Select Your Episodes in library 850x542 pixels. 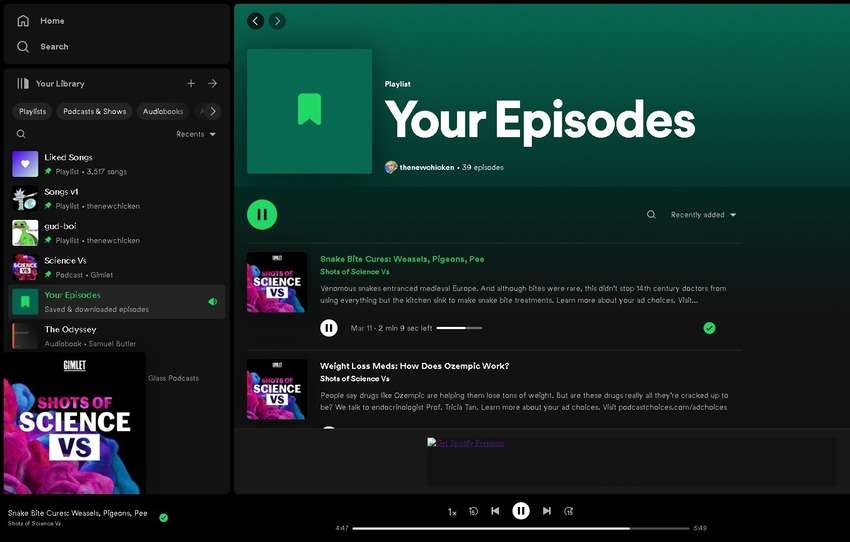pyautogui.click(x=117, y=302)
